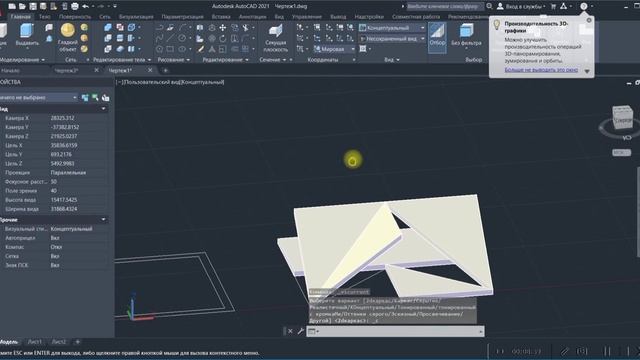640x360 pixels.
Task: Open the Чертеж3* drawing tab
Action: click(x=67, y=70)
